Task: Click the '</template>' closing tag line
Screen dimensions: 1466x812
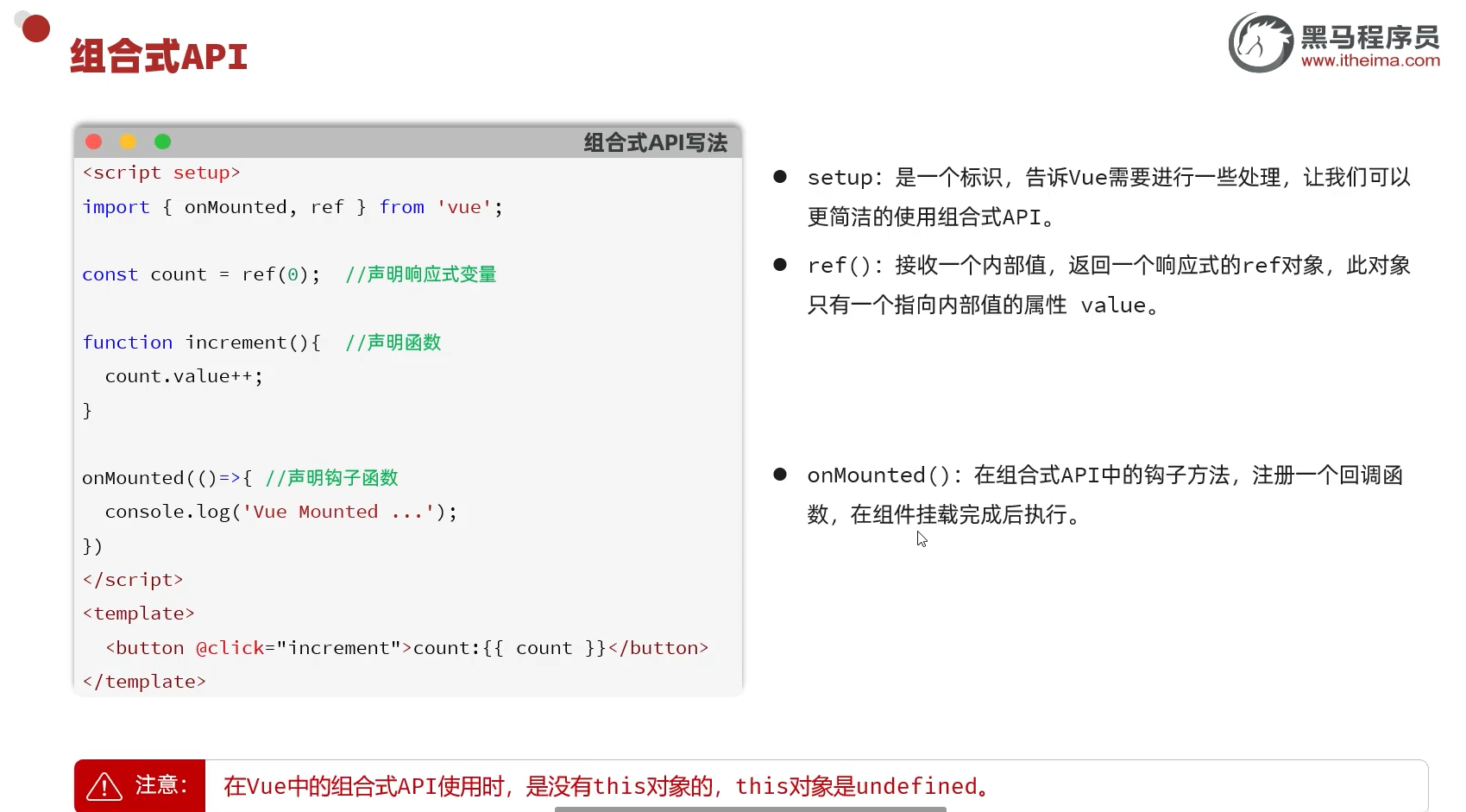Action: tap(144, 682)
